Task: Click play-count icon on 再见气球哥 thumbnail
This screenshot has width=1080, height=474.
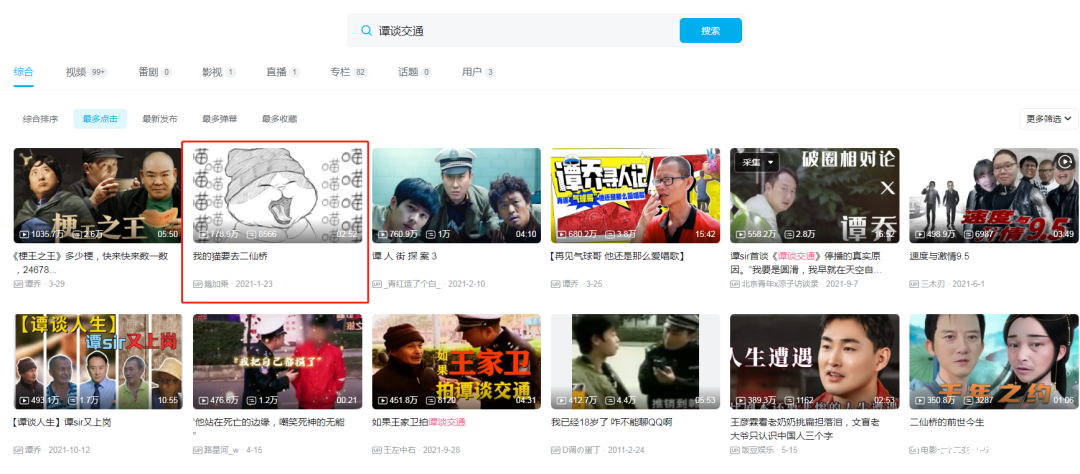Action: 562,234
